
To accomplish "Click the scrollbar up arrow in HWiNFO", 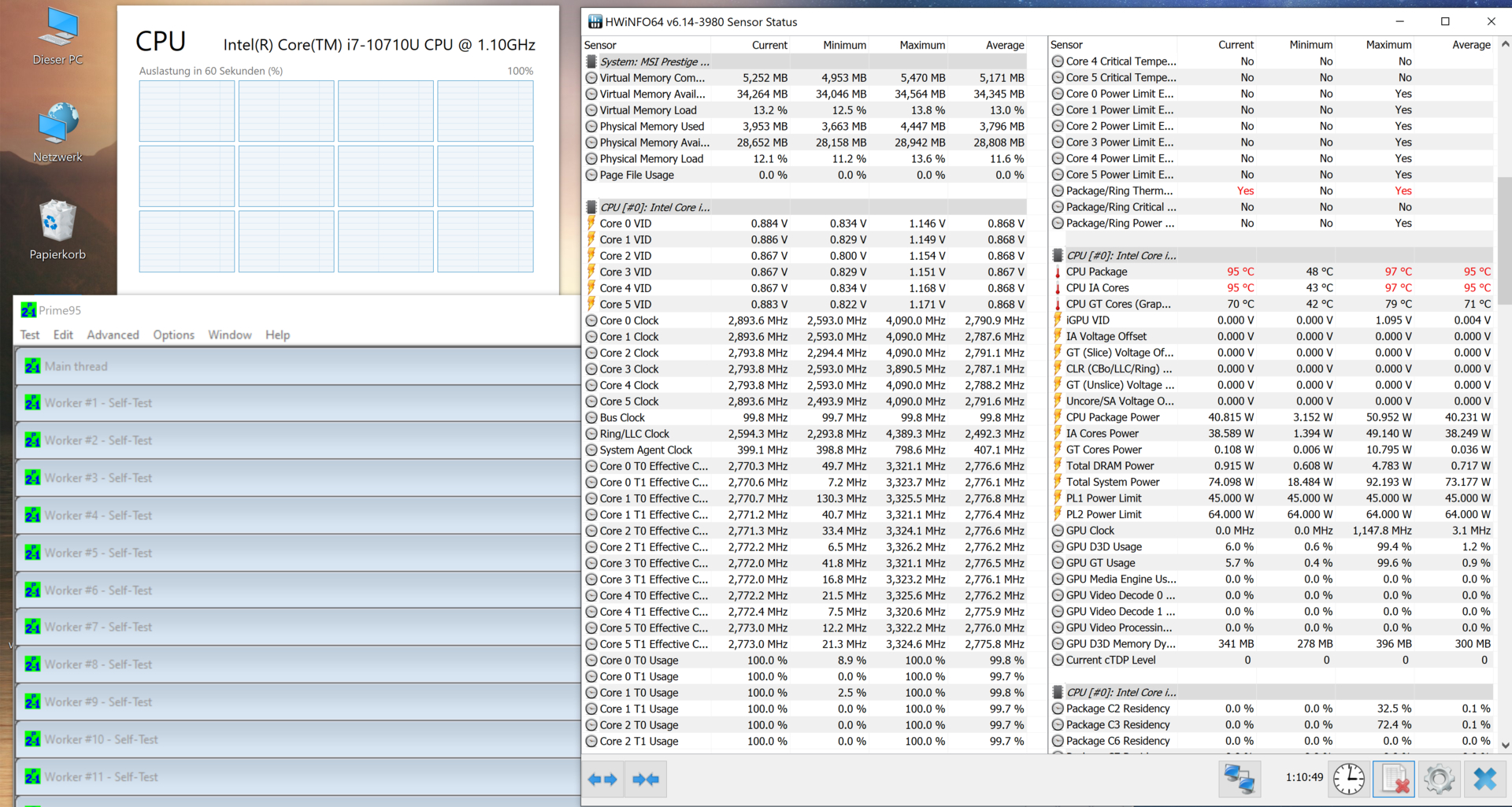I will click(x=1505, y=44).
